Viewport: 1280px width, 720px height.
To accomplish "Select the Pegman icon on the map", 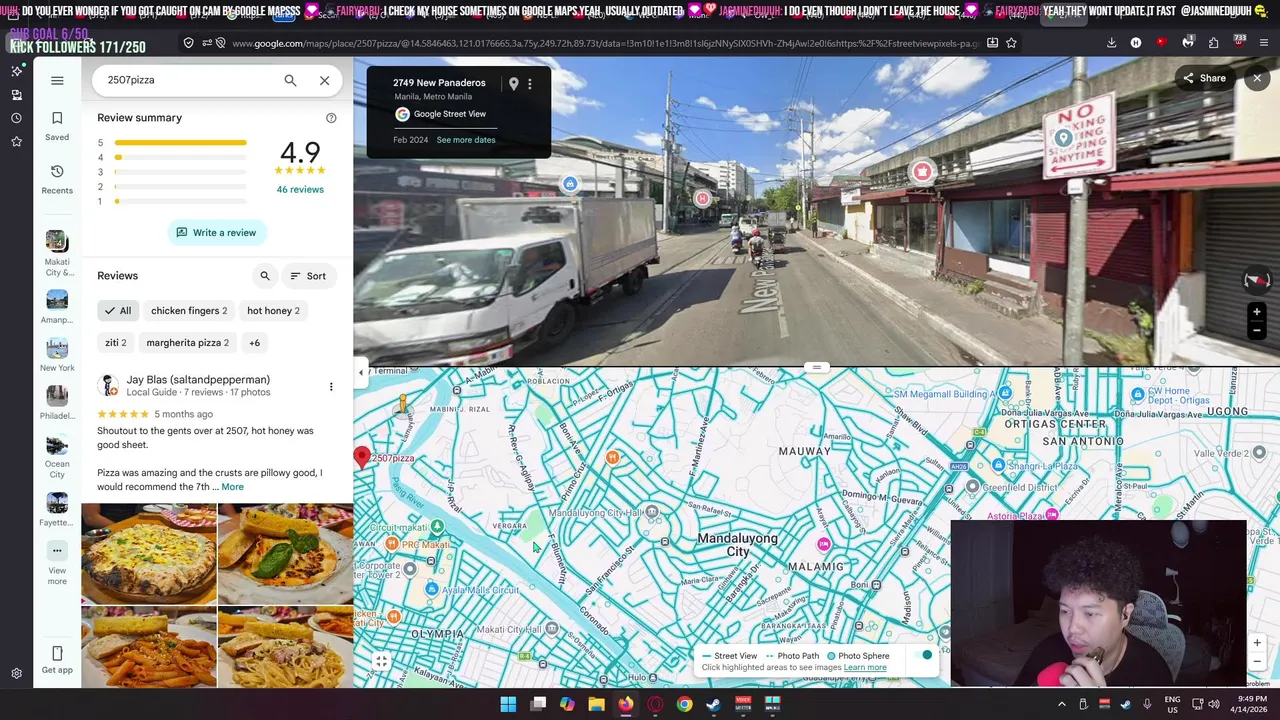I will point(402,403).
